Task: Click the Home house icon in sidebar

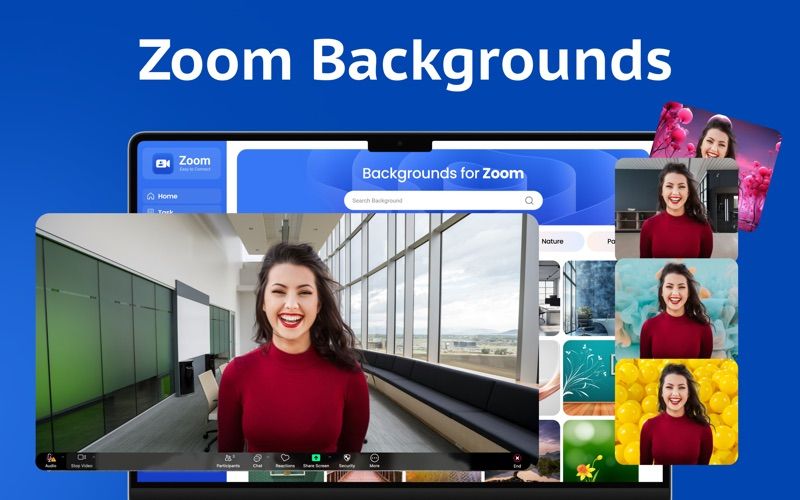Action: pyautogui.click(x=151, y=196)
